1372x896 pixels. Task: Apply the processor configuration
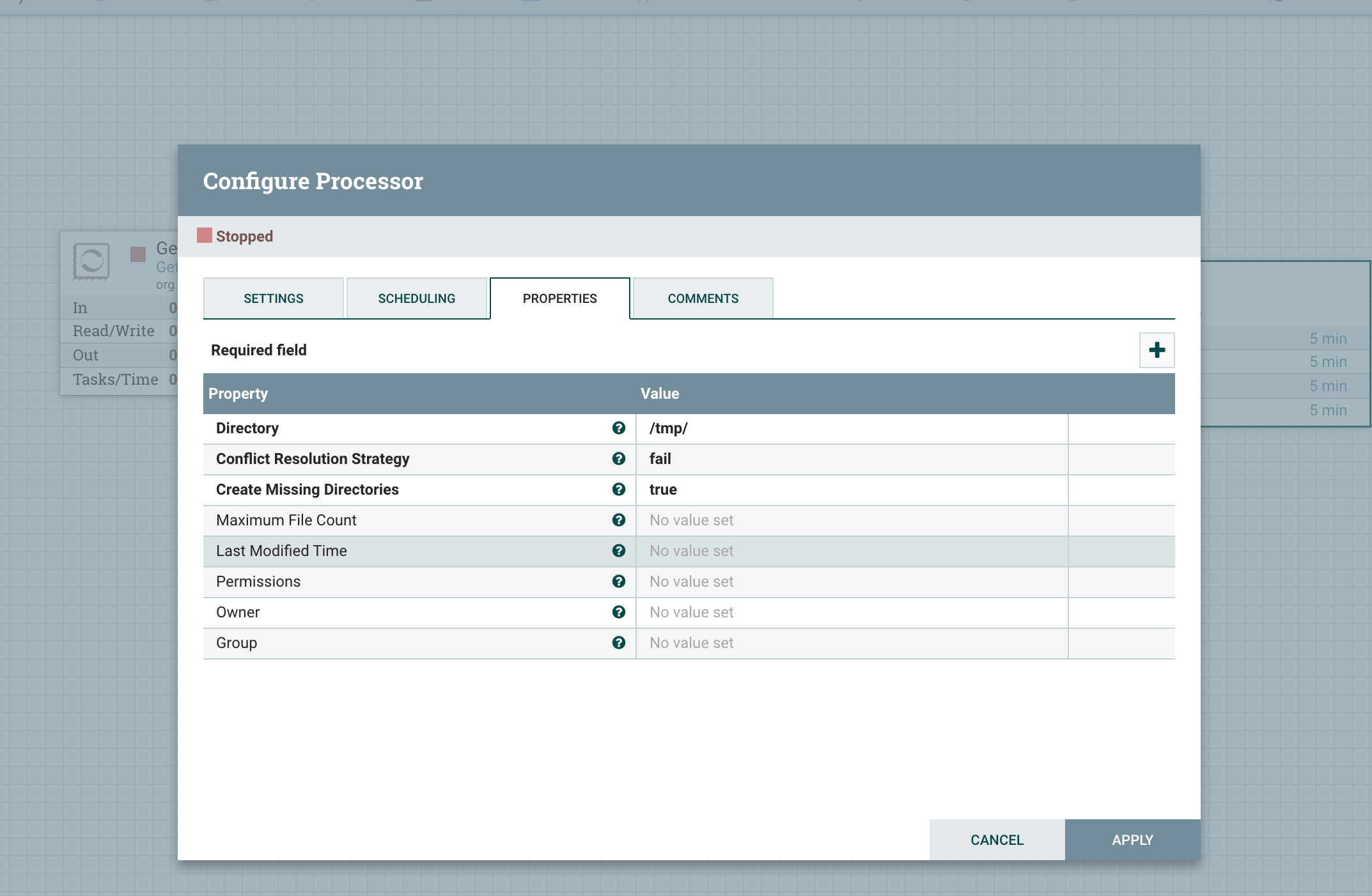click(1132, 839)
